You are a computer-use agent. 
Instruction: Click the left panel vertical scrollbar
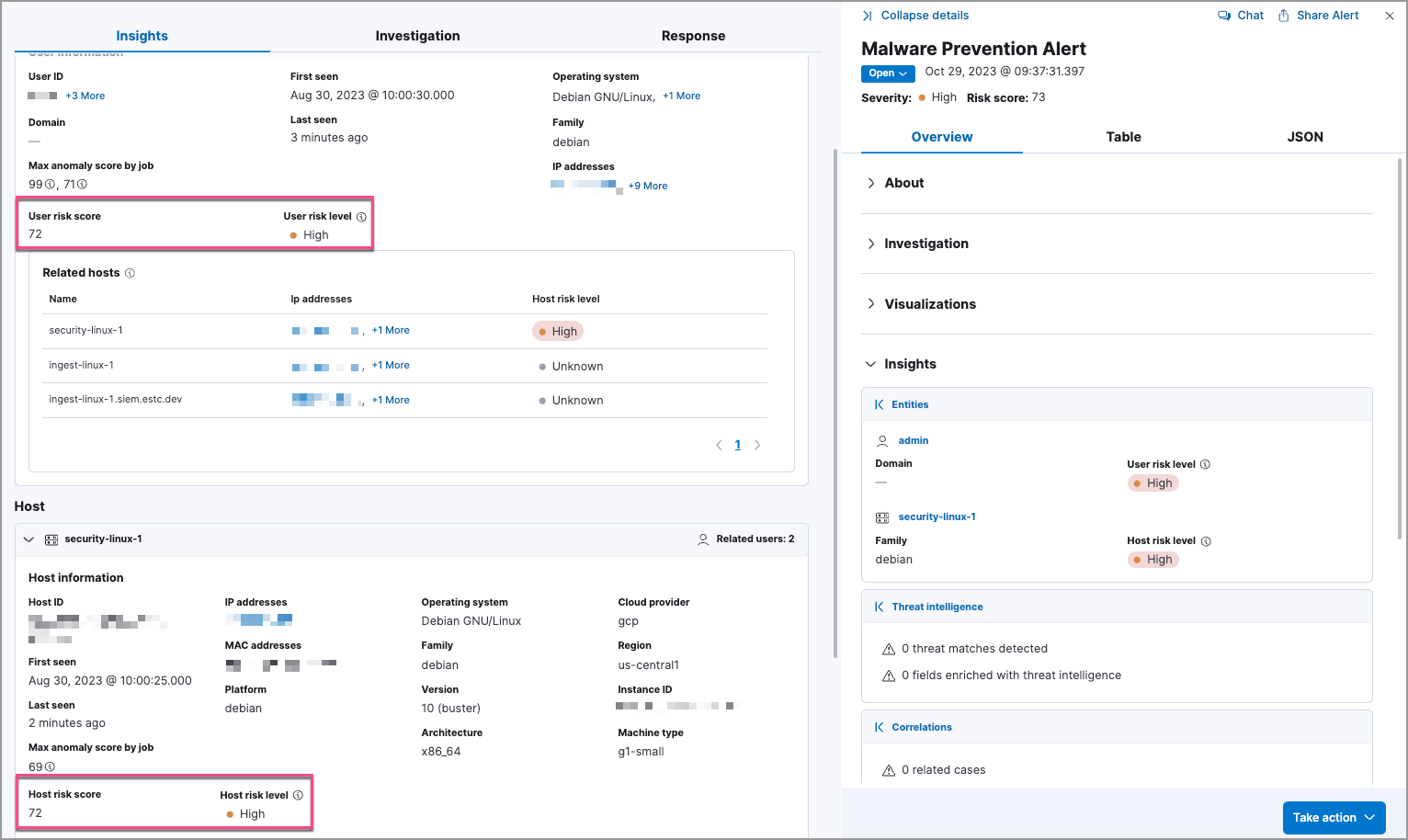click(835, 404)
